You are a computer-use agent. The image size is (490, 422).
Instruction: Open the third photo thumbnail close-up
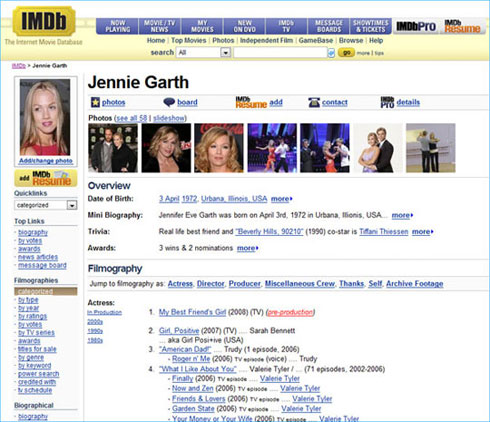coord(219,148)
